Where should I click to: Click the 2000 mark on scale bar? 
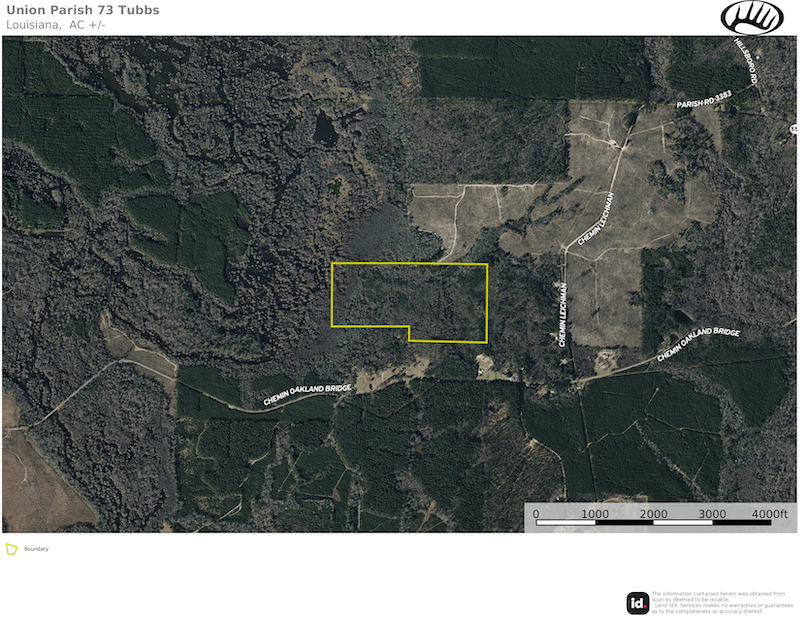tap(653, 513)
